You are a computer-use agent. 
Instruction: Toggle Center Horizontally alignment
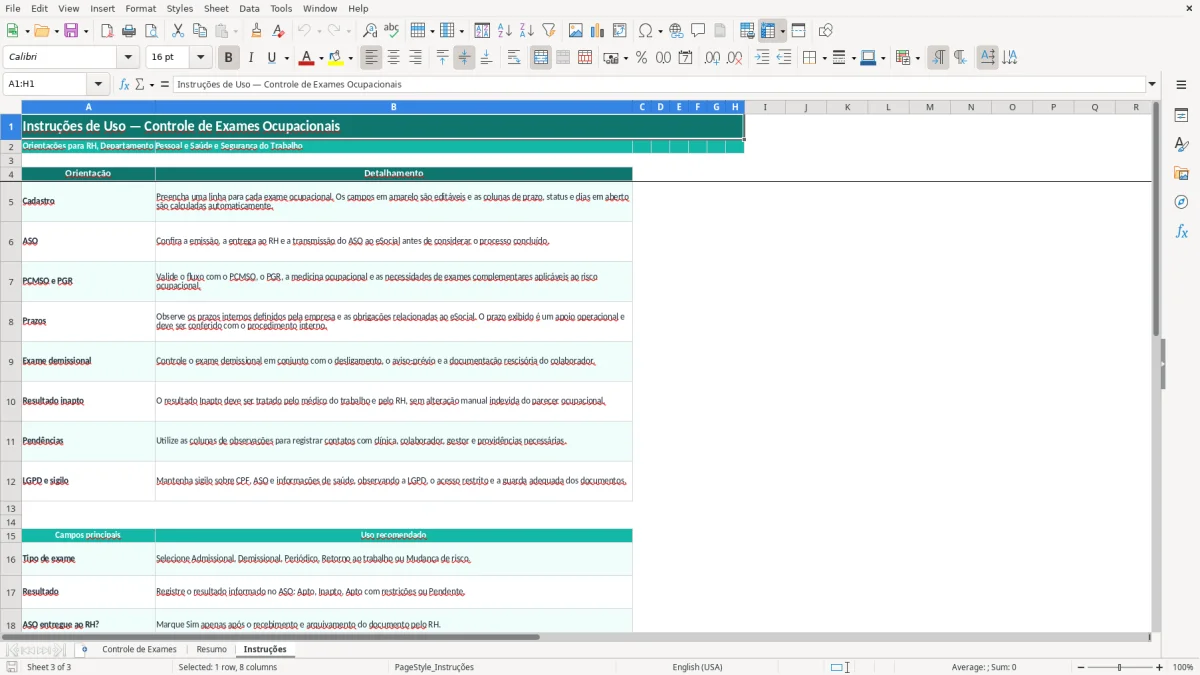click(394, 58)
